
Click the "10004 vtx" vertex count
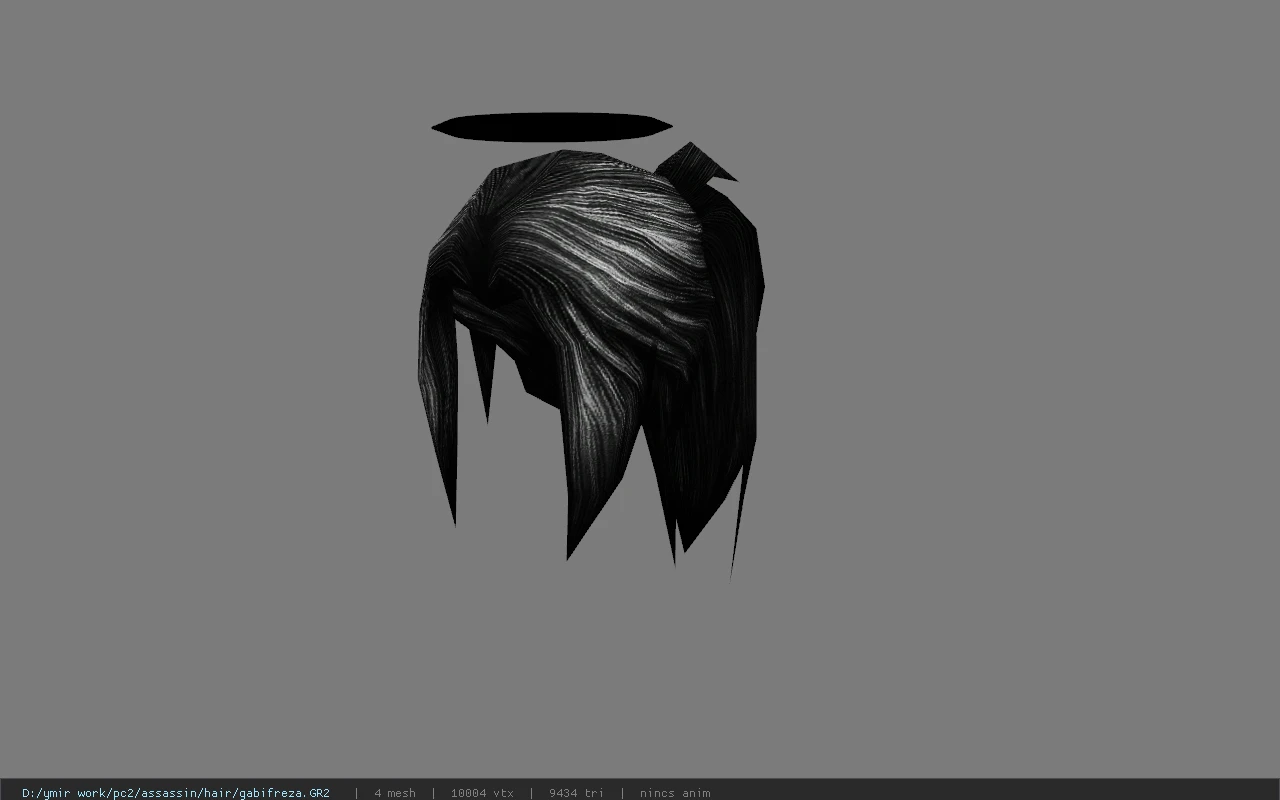click(482, 793)
